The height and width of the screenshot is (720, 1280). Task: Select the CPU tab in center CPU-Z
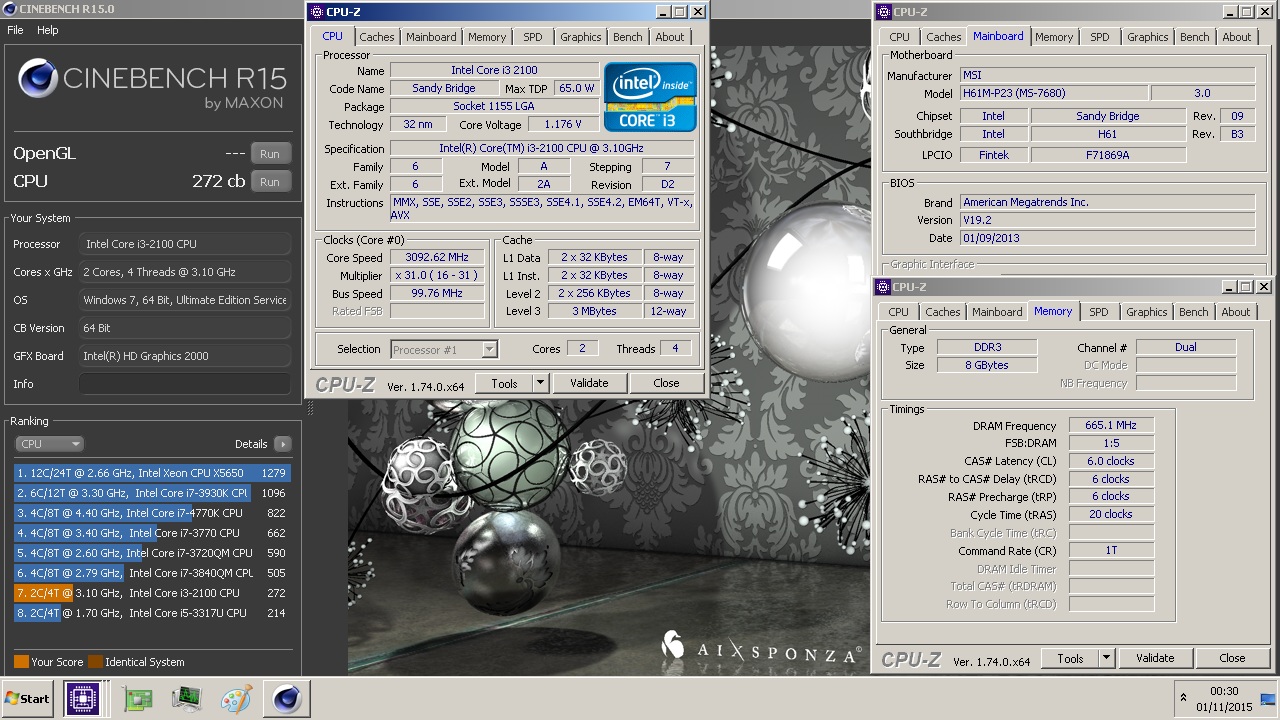[x=332, y=36]
